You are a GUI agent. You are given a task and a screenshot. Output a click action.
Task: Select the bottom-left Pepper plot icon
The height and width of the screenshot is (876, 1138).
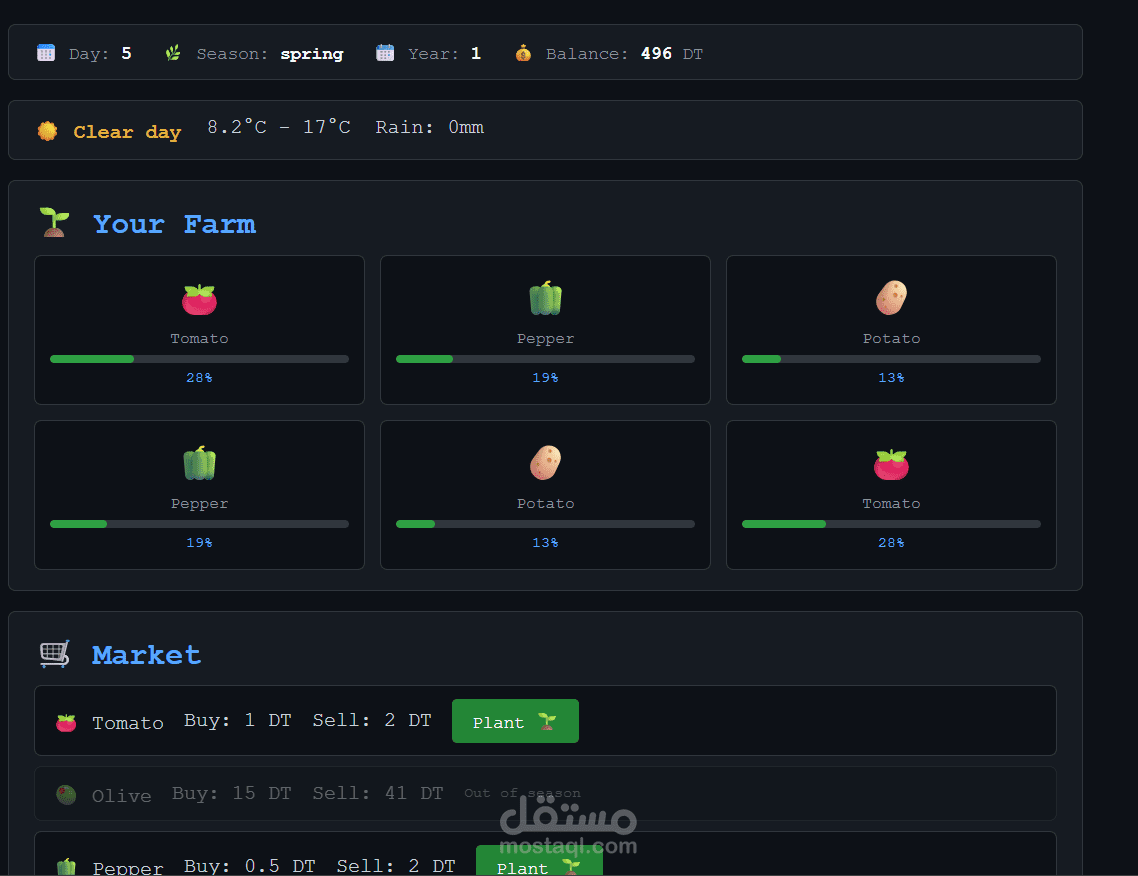click(x=200, y=463)
